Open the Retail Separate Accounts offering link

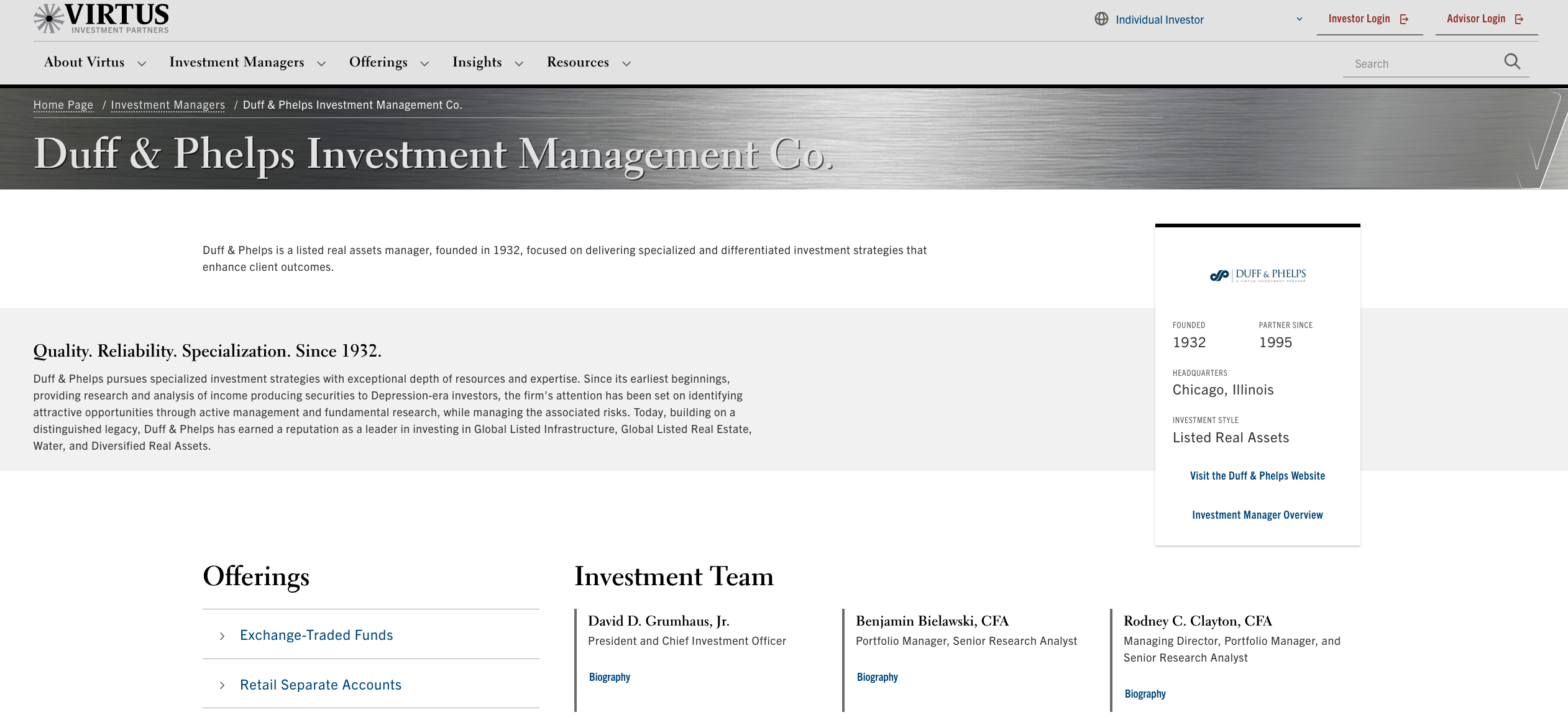321,685
